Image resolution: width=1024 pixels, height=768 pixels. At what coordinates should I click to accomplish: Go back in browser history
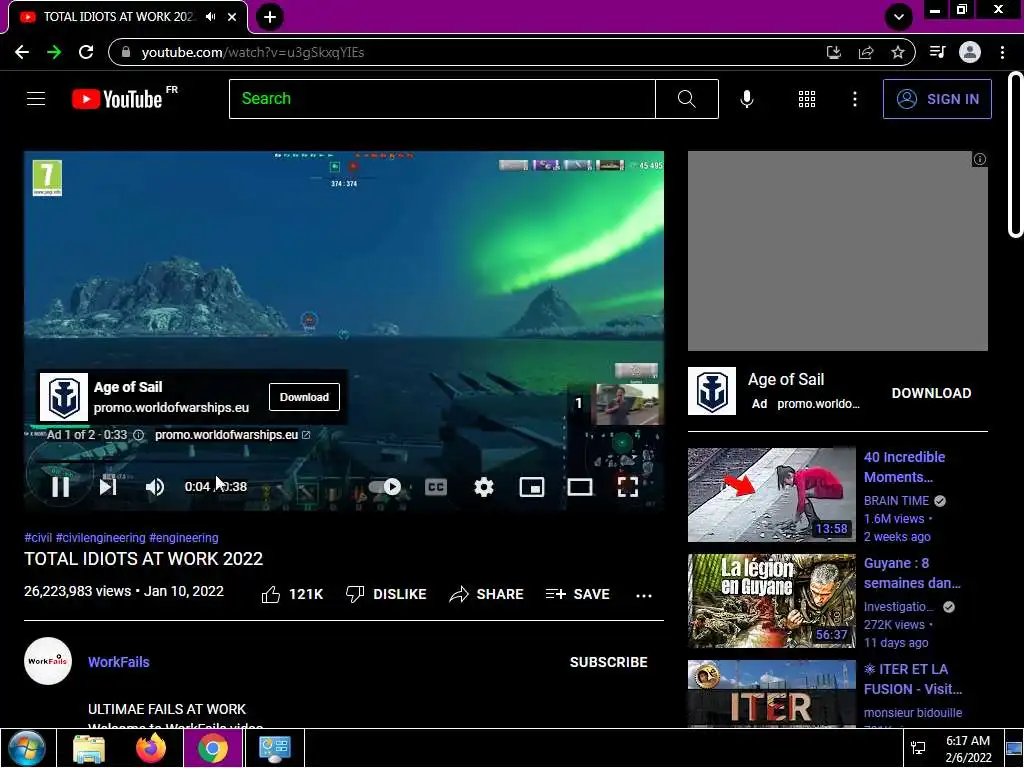coord(22,52)
